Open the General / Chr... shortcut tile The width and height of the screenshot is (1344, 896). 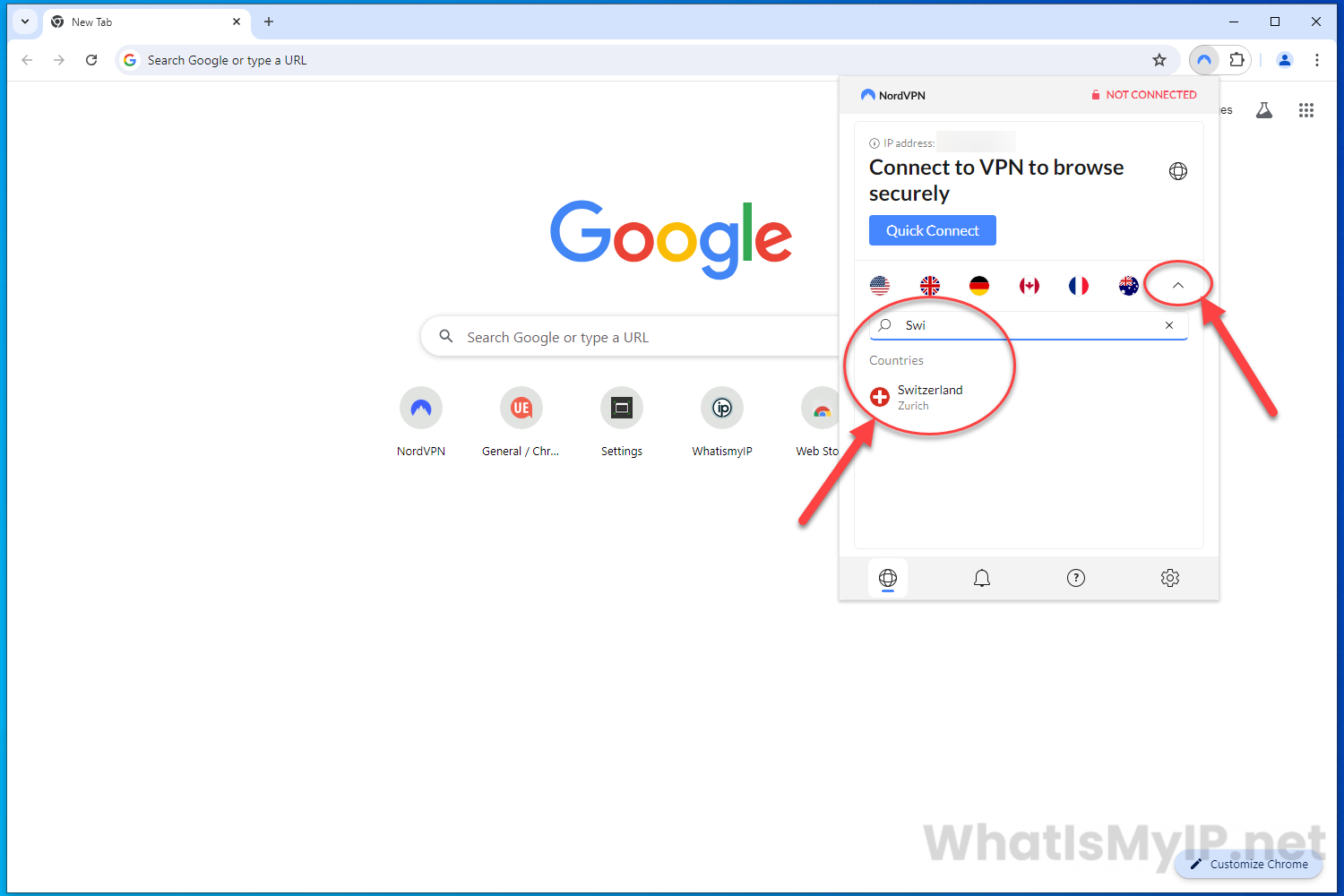tap(521, 422)
